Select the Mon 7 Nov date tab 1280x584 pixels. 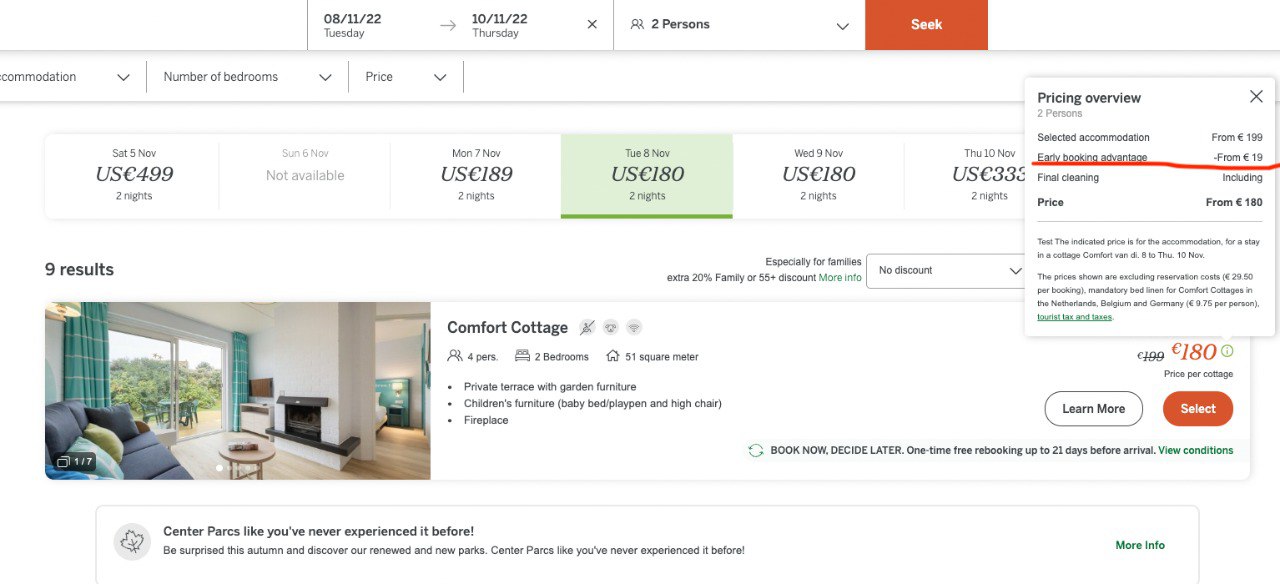(x=476, y=176)
